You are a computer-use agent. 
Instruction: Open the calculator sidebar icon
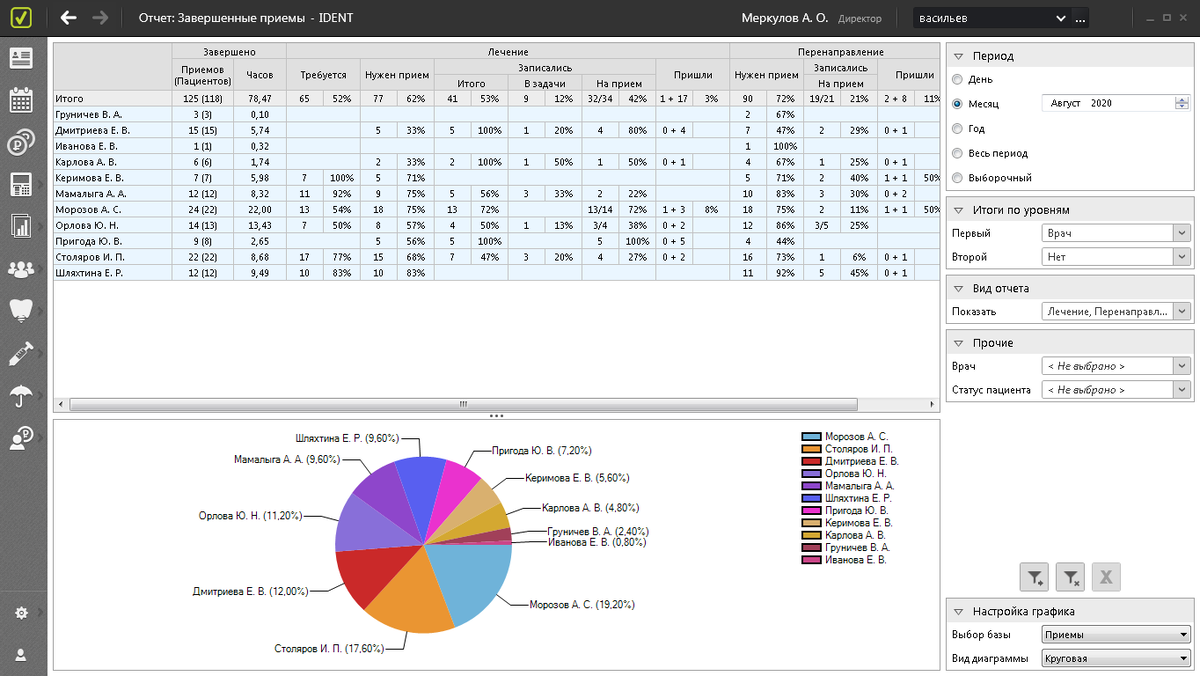click(x=20, y=184)
